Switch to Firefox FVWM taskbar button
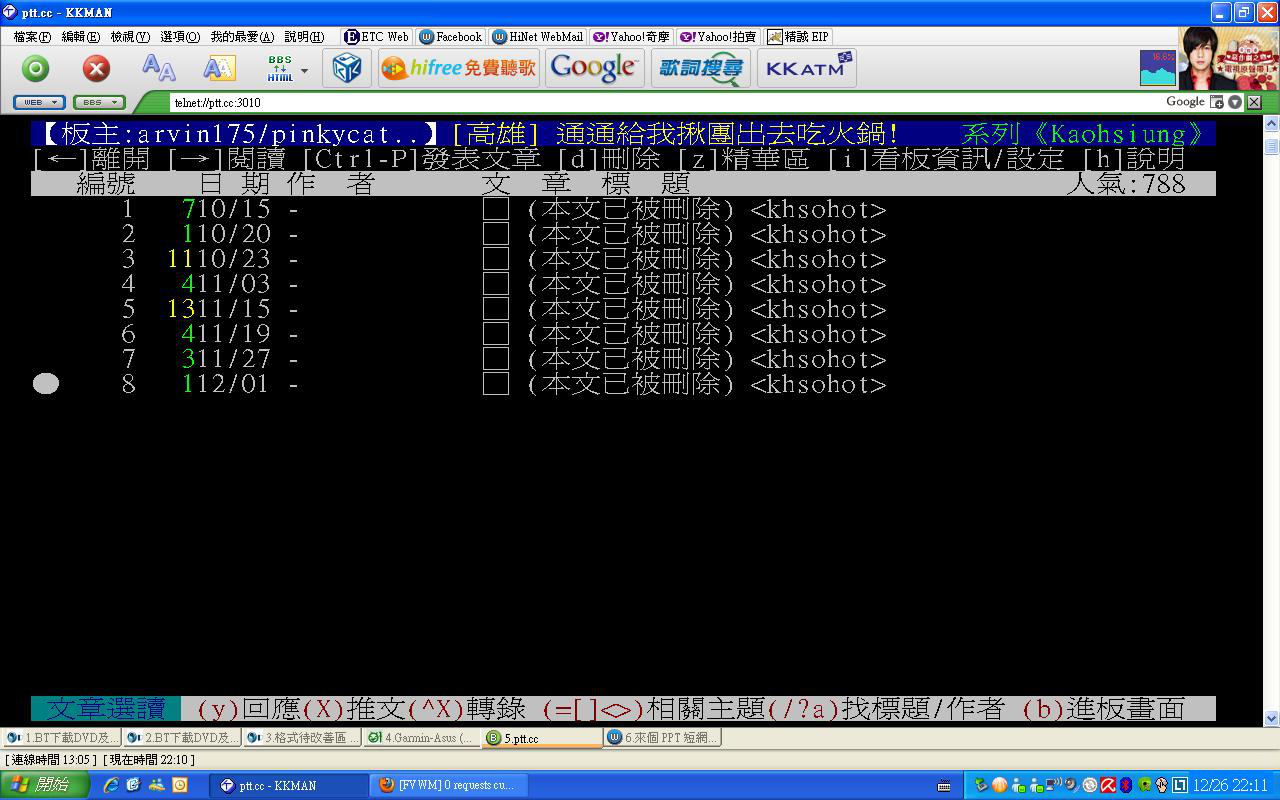 450,785
